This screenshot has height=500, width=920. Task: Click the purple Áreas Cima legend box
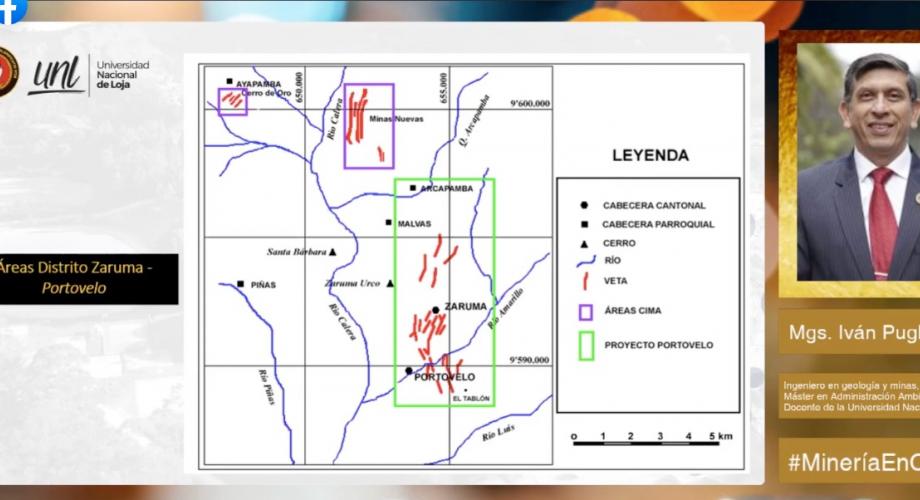(x=584, y=311)
